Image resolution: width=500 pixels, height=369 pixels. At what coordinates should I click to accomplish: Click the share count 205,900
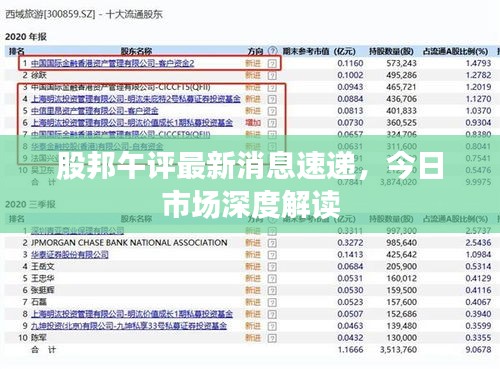click(402, 267)
